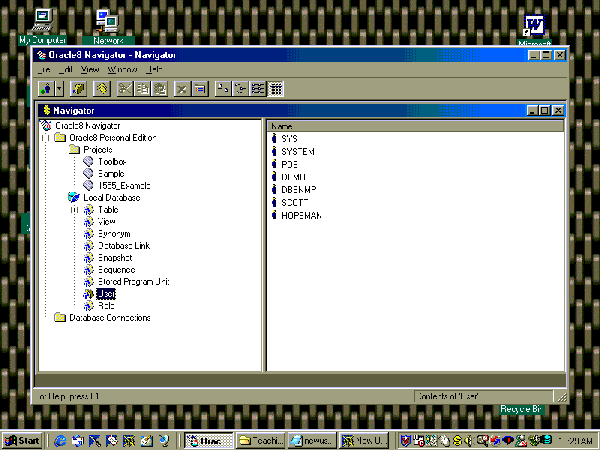Viewport: 600px width, 450px height.
Task: Select Oracle8 Navigator root tree item
Action: (88, 126)
